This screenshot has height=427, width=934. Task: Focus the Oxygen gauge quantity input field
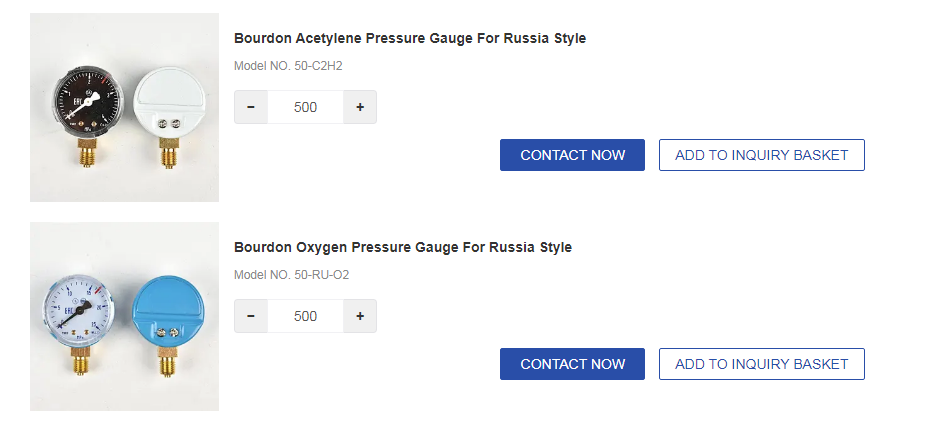pyautogui.click(x=305, y=316)
